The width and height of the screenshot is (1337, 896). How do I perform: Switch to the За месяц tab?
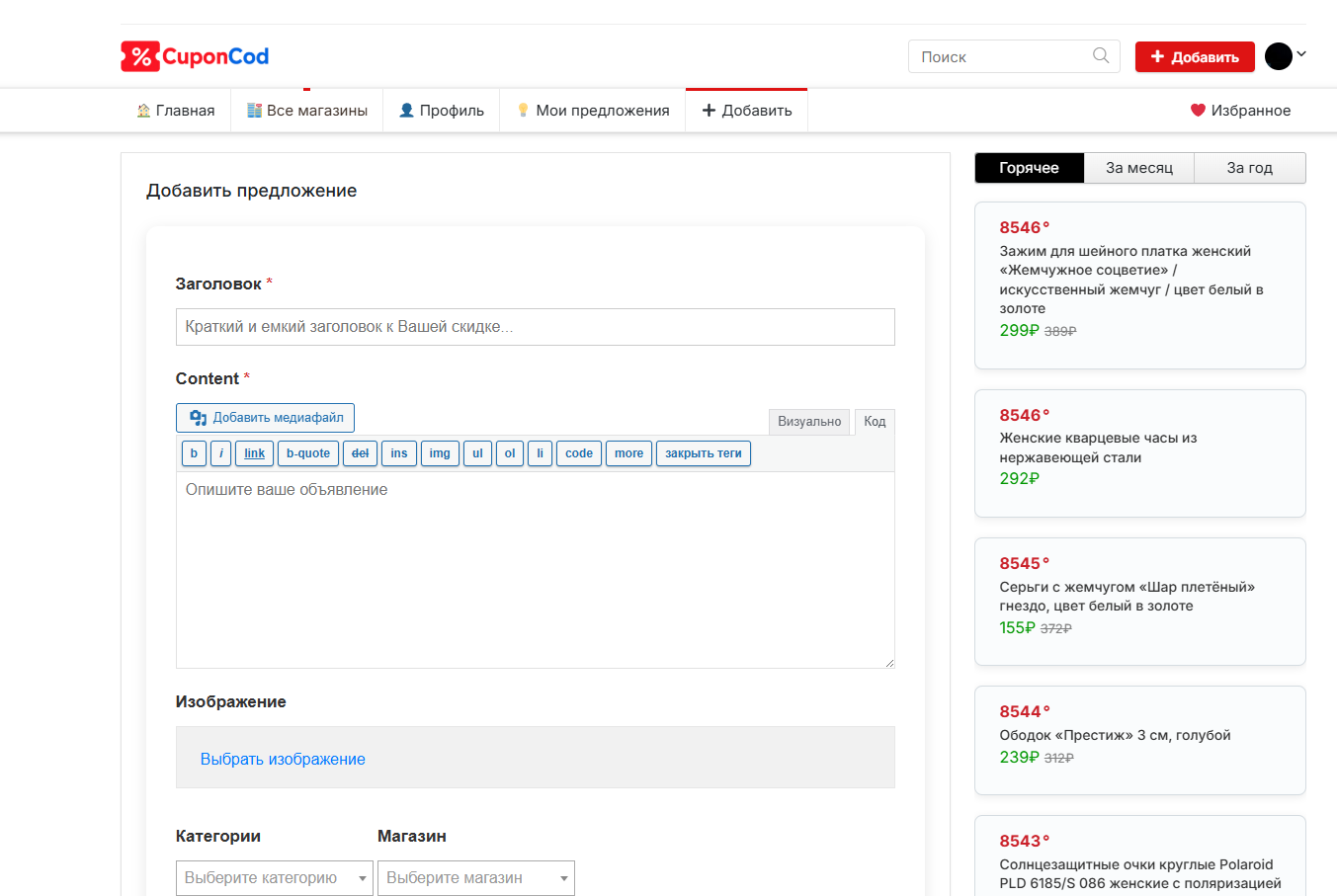tap(1138, 168)
